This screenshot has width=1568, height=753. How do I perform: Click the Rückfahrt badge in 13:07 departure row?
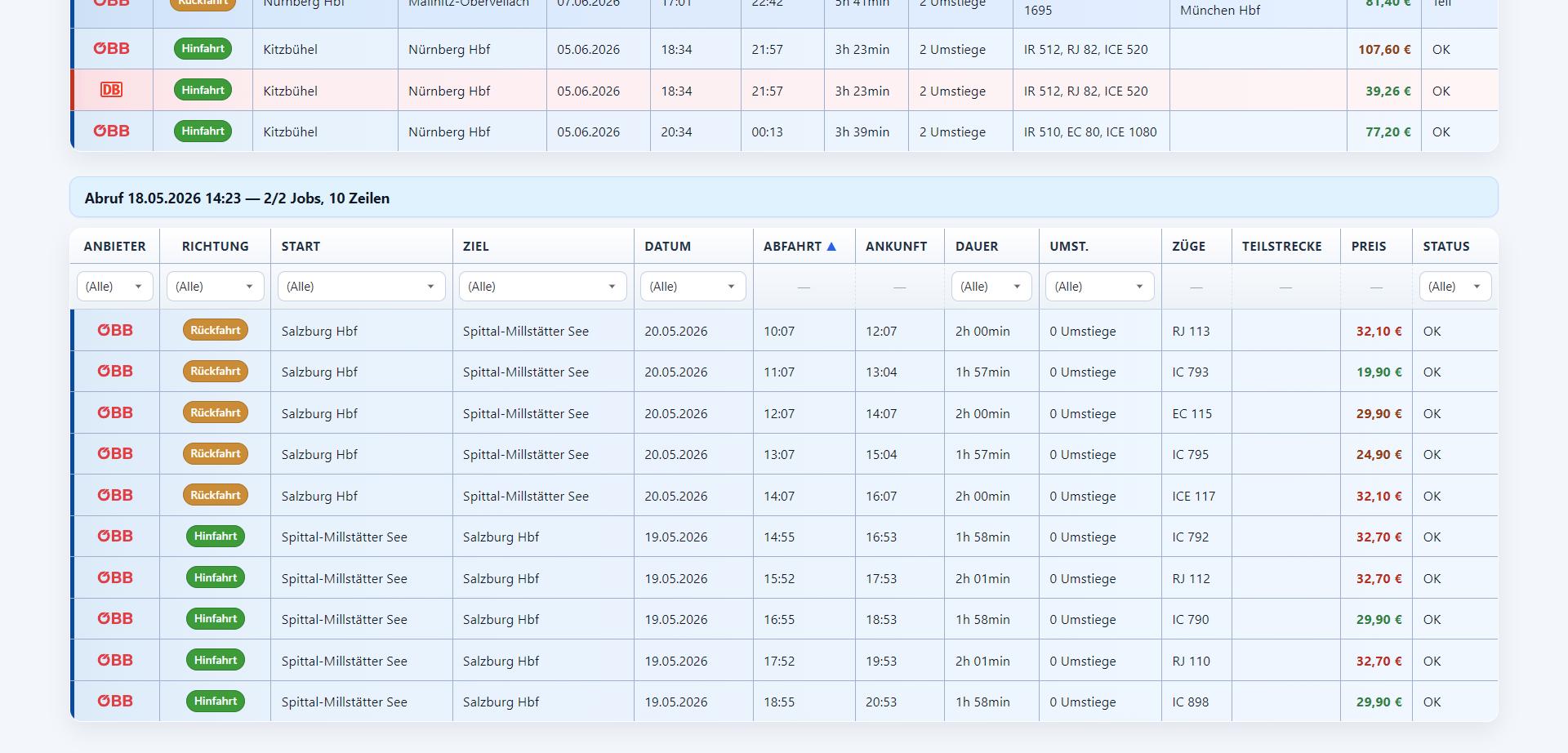[216, 453]
